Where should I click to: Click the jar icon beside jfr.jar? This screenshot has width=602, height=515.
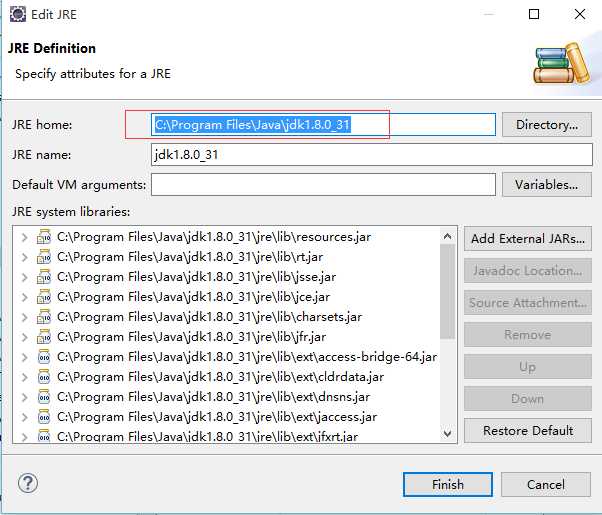[x=44, y=337]
